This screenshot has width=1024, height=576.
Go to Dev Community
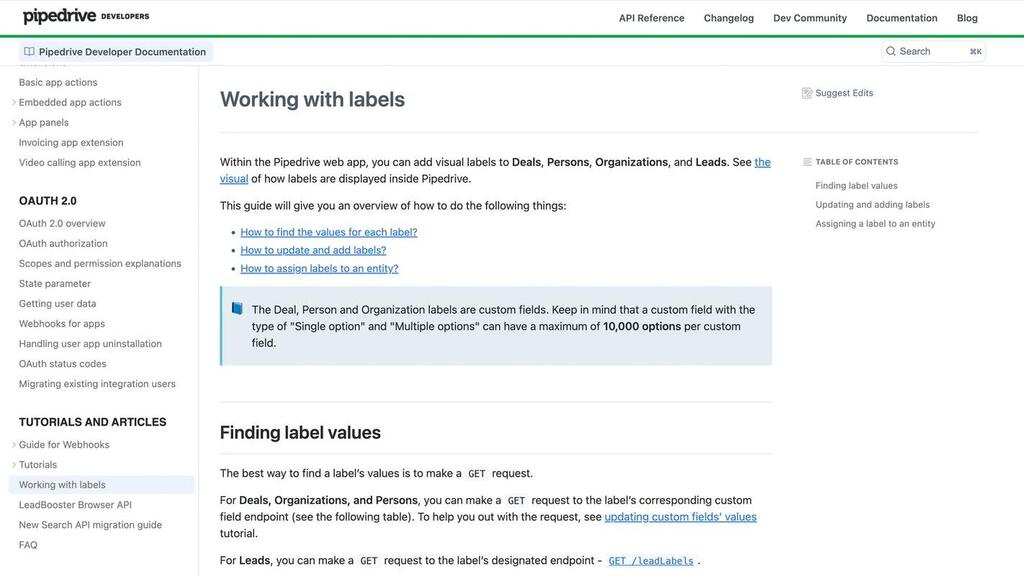coord(810,18)
